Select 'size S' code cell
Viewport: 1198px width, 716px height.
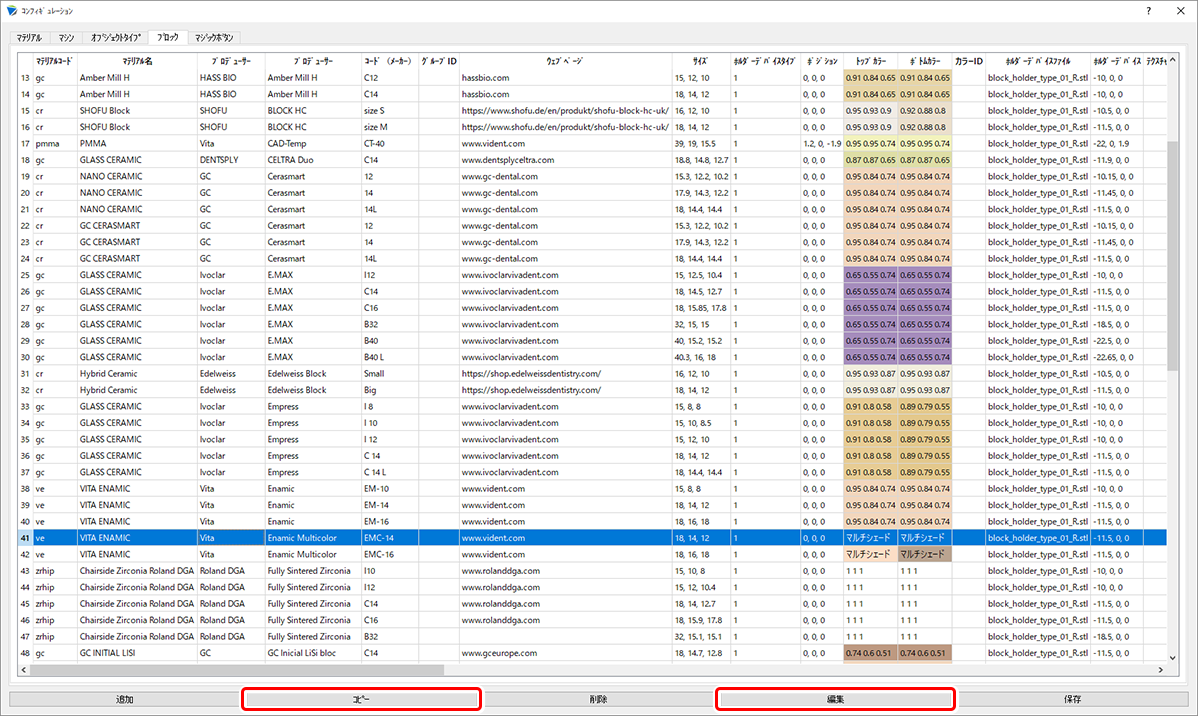(x=390, y=111)
